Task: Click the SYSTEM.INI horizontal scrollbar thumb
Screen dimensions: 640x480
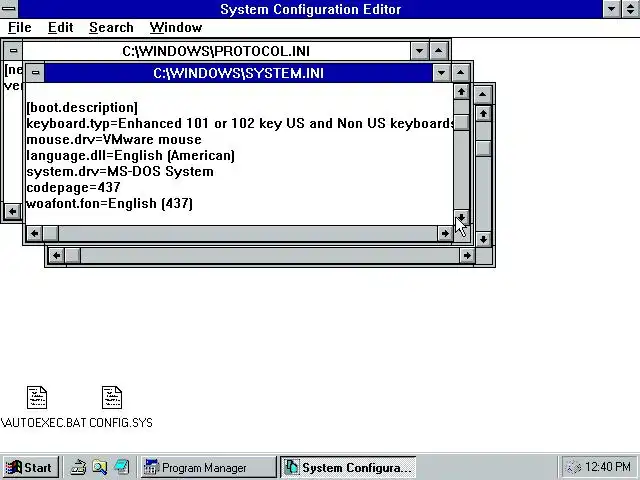Action: point(51,233)
